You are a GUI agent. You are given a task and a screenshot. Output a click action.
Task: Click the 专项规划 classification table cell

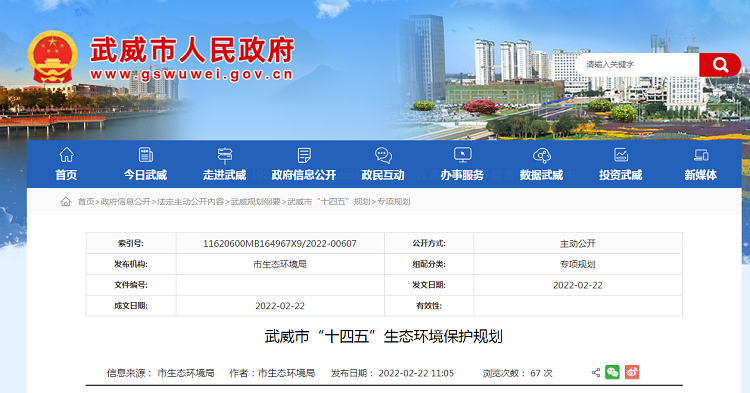tap(578, 264)
